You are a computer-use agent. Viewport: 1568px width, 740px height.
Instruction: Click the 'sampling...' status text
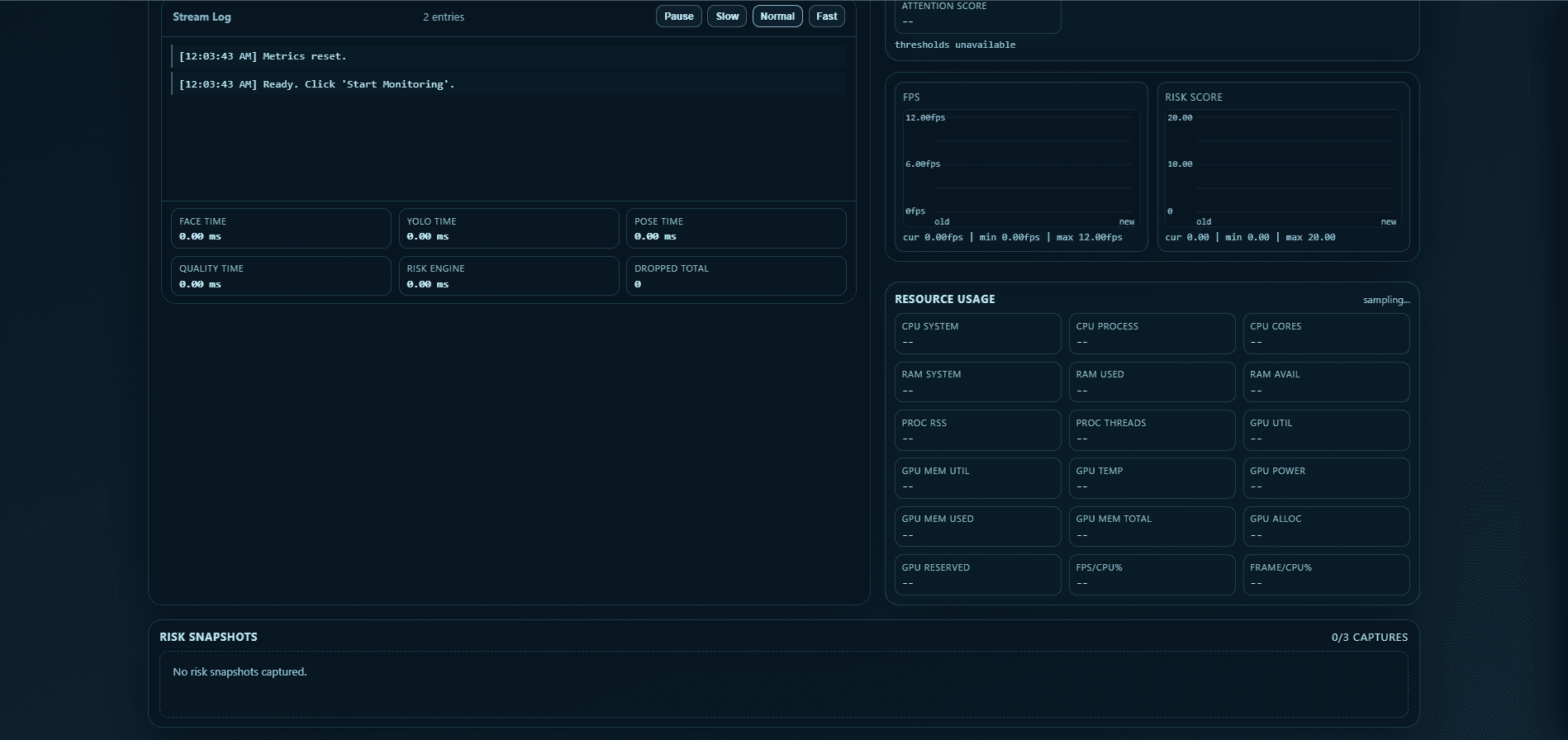pyautogui.click(x=1386, y=301)
